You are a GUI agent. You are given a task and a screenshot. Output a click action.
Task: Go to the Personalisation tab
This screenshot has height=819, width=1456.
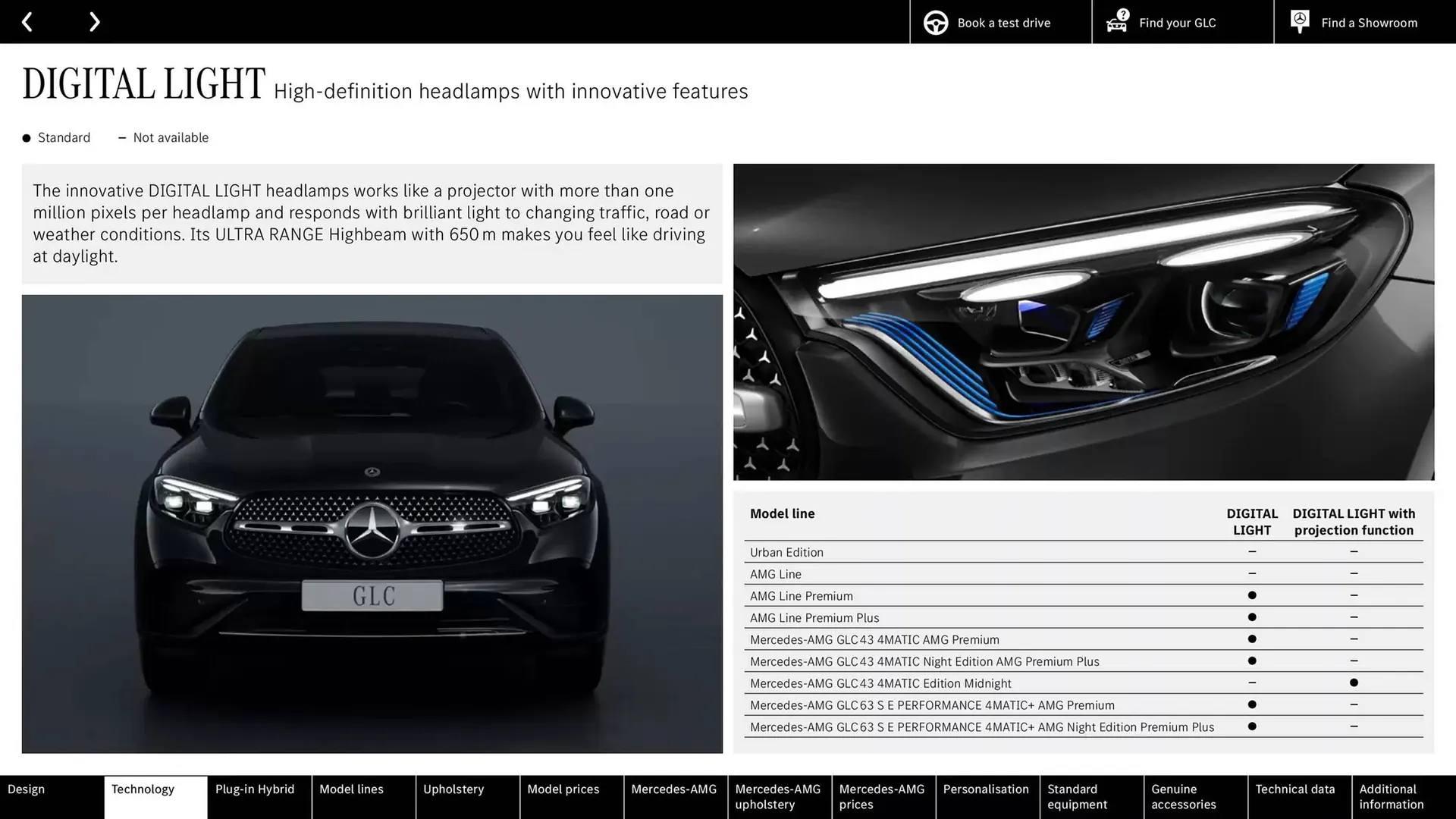pos(987,797)
